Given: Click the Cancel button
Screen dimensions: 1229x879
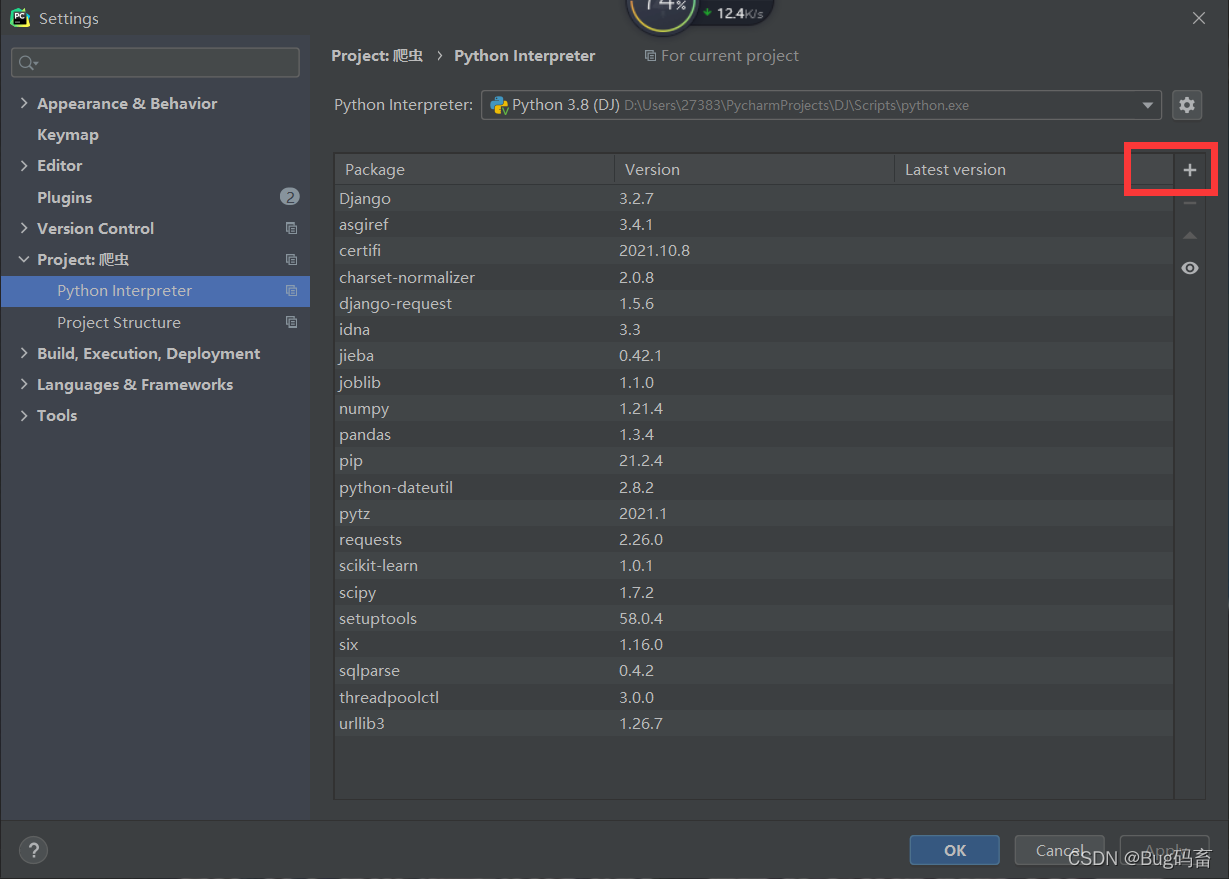Looking at the screenshot, I should click(x=1059, y=850).
